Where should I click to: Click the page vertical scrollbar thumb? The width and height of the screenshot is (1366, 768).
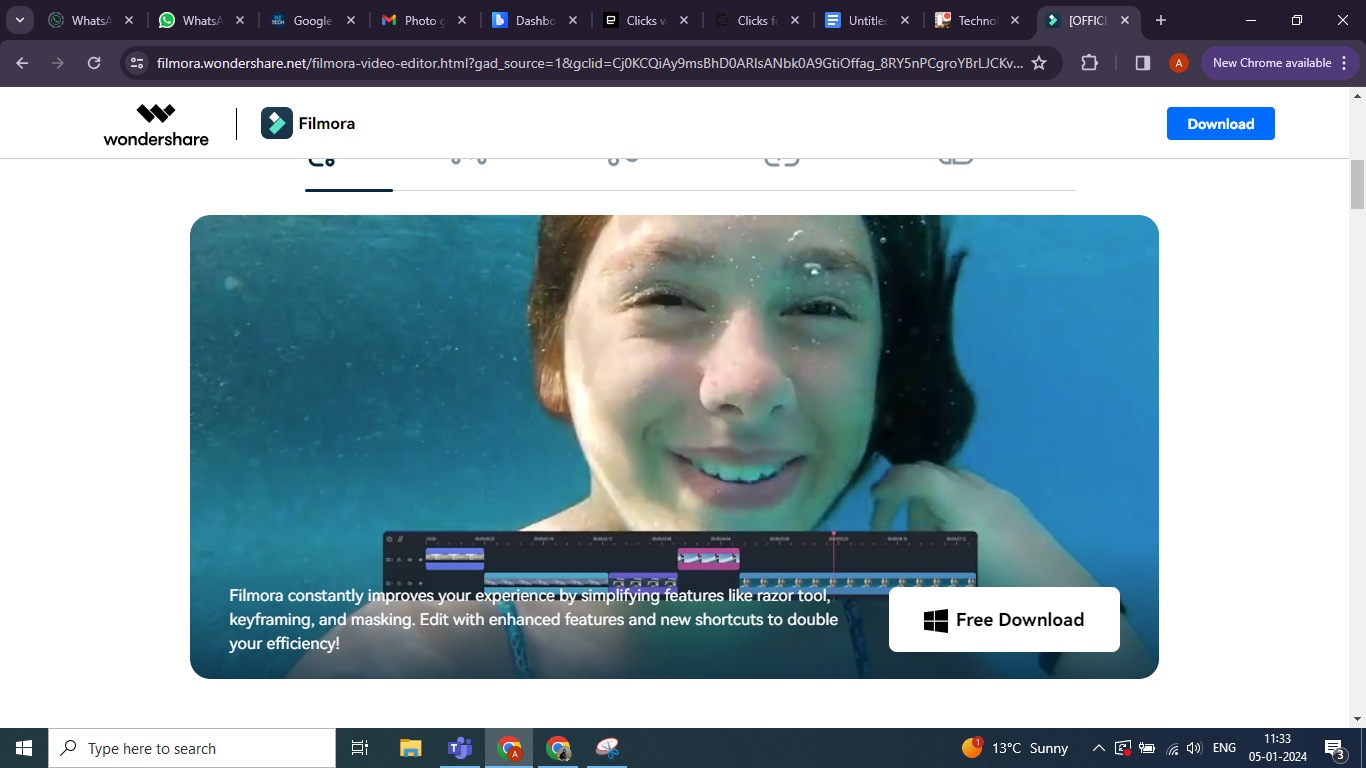(1357, 183)
